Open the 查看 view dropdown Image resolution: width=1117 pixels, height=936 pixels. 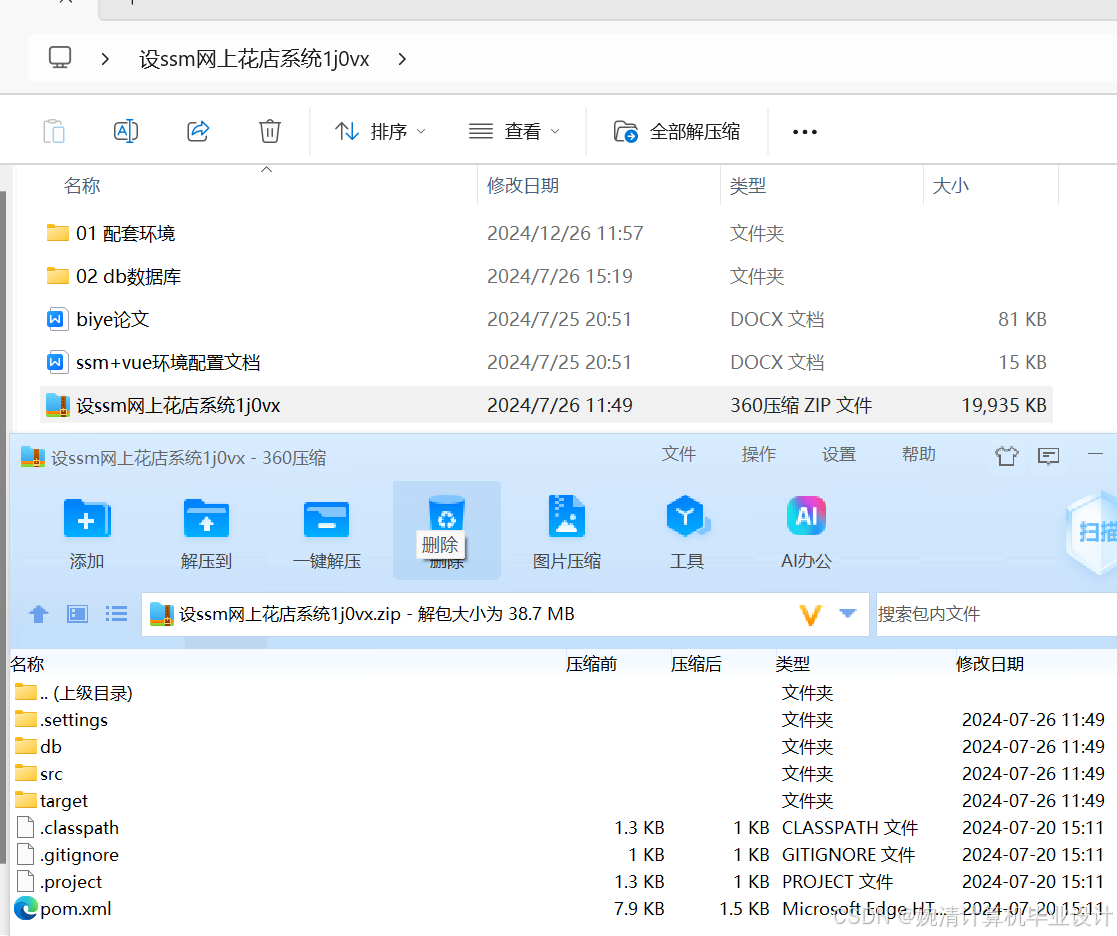coord(514,131)
